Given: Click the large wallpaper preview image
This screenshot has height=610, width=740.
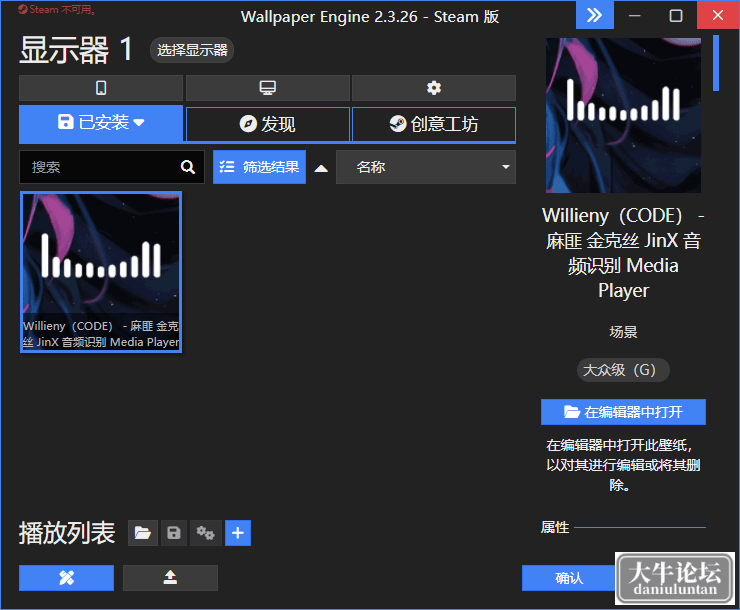Looking at the screenshot, I should (623, 115).
